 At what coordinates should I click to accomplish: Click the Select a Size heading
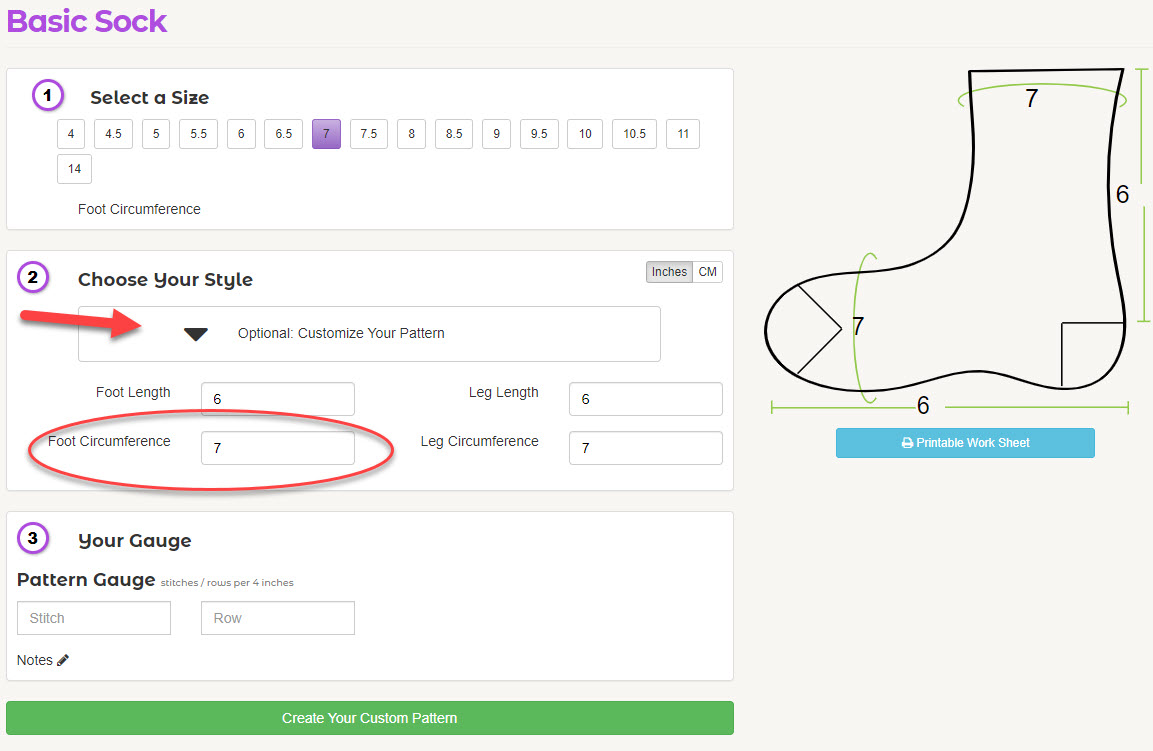(149, 97)
